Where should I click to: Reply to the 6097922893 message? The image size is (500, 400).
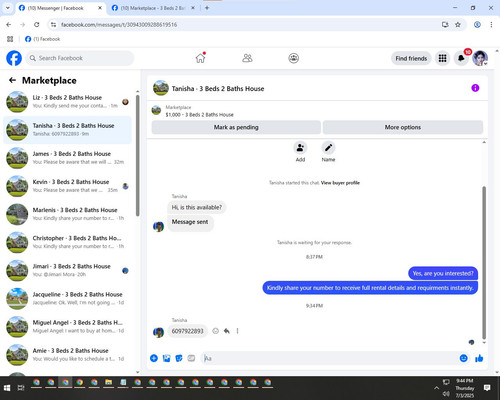227,331
